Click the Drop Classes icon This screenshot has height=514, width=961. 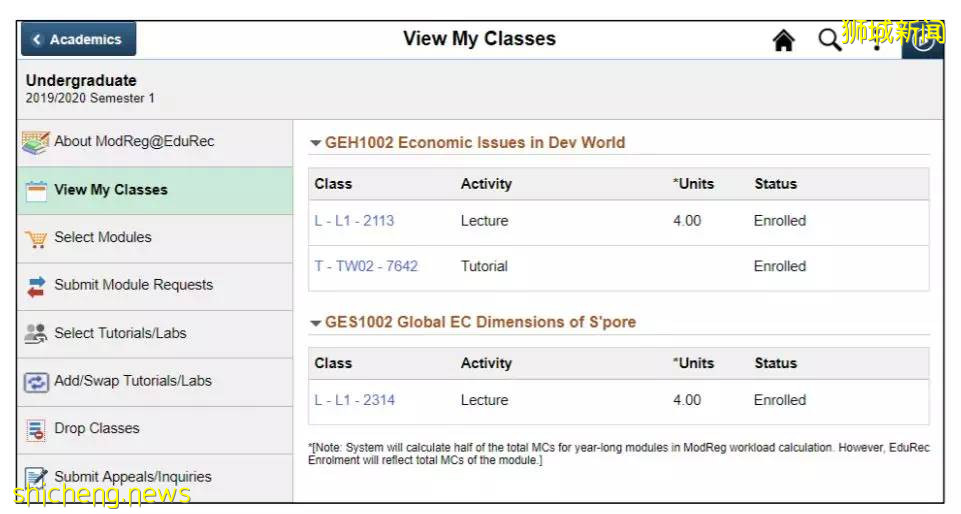(x=36, y=429)
